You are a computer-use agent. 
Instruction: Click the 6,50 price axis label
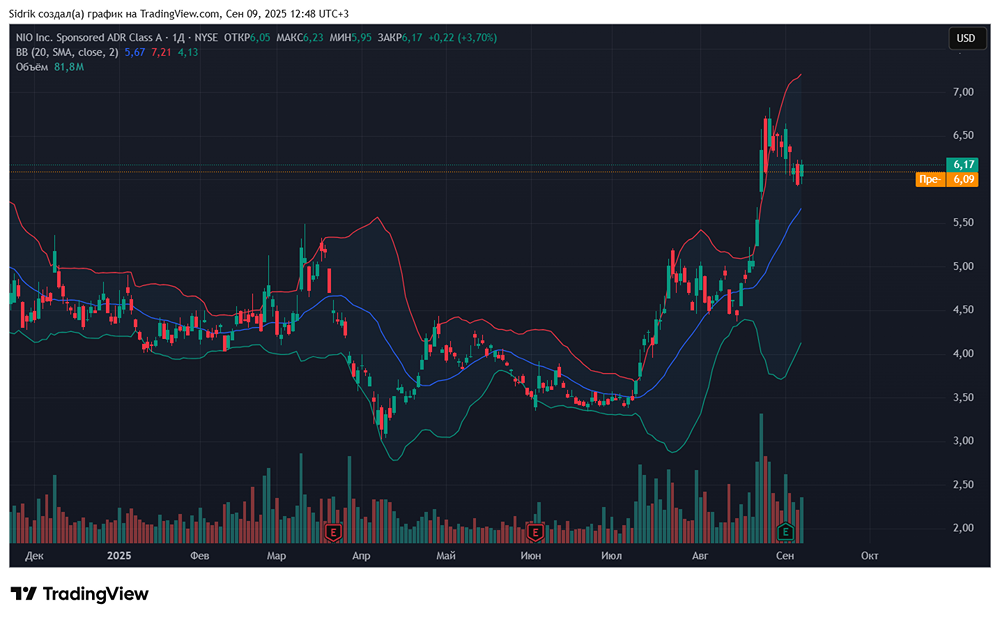coord(963,135)
